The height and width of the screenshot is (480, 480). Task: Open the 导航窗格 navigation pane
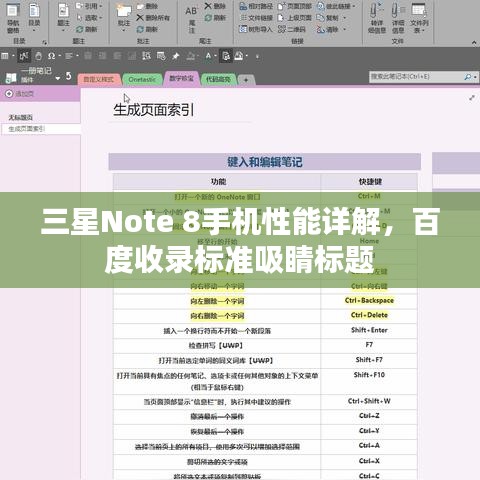(x=13, y=17)
